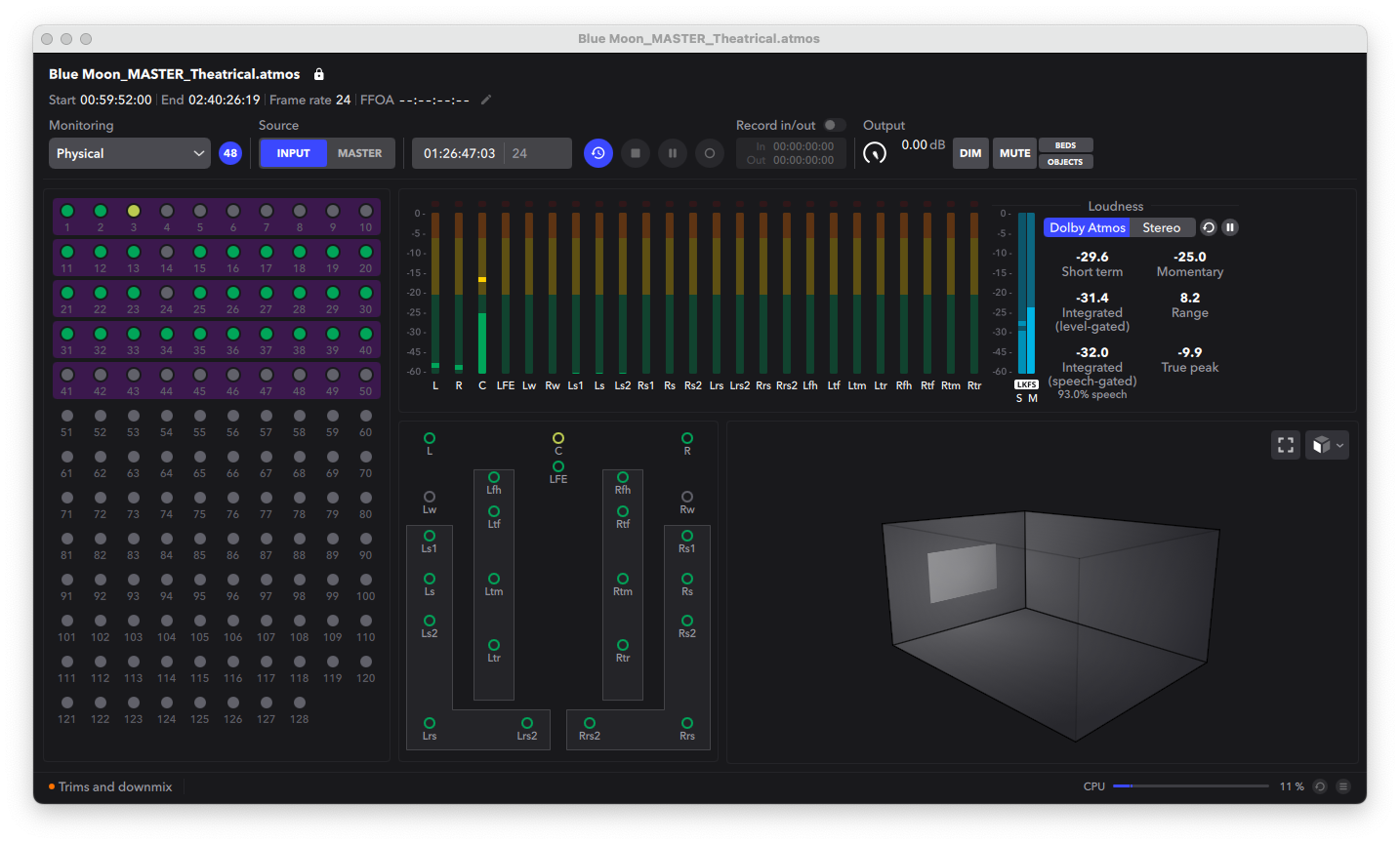Click the object 20 indicator
1400x845 pixels.
pos(366,252)
